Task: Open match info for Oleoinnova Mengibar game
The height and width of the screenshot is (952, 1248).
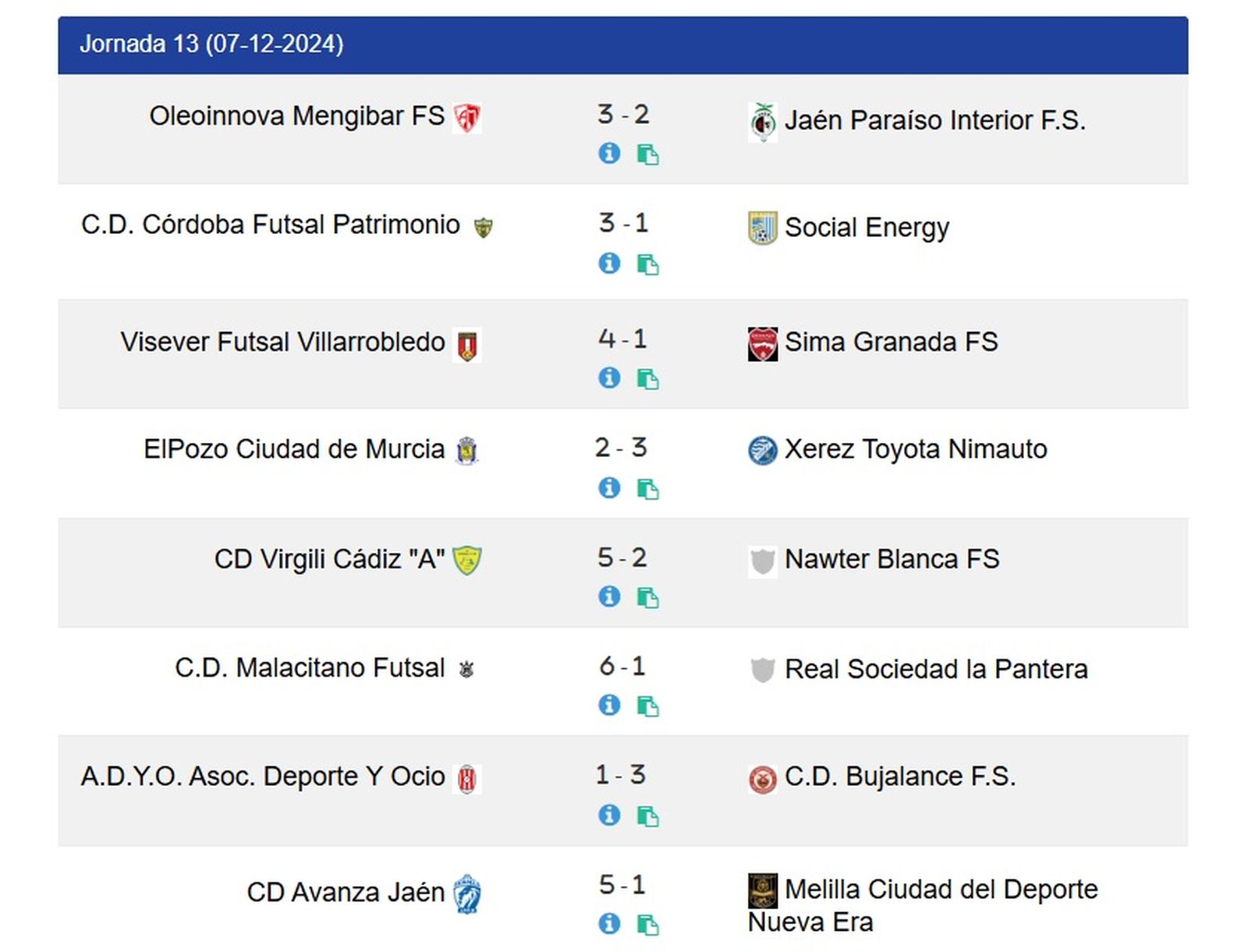Action: click(x=608, y=154)
